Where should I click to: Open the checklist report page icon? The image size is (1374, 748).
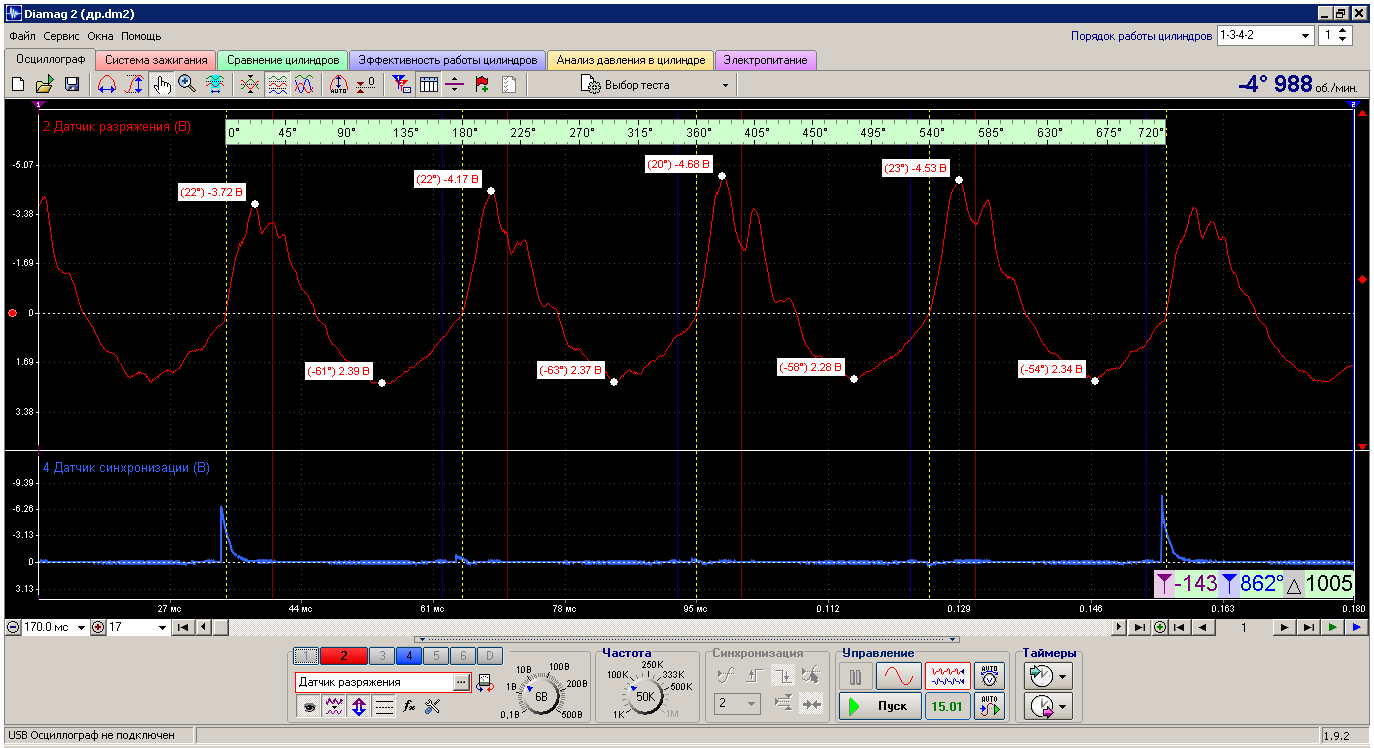(509, 85)
